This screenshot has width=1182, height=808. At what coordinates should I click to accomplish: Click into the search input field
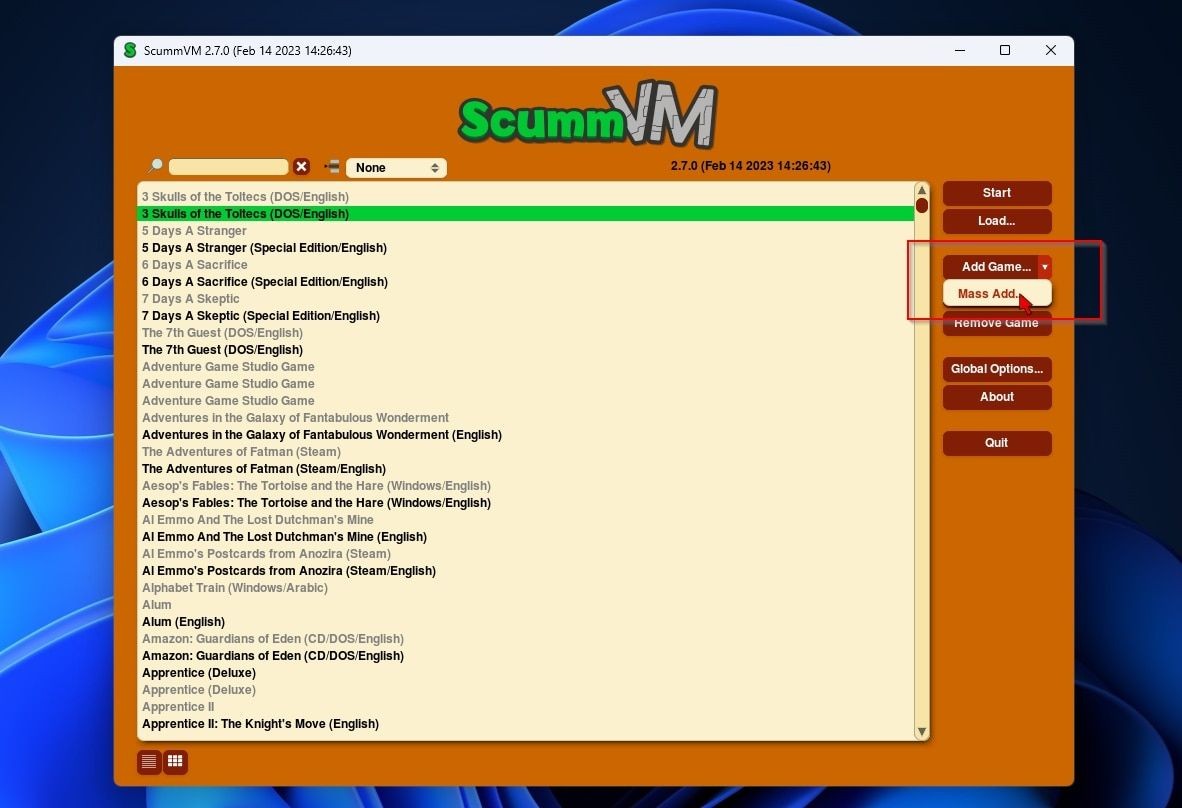(228, 167)
